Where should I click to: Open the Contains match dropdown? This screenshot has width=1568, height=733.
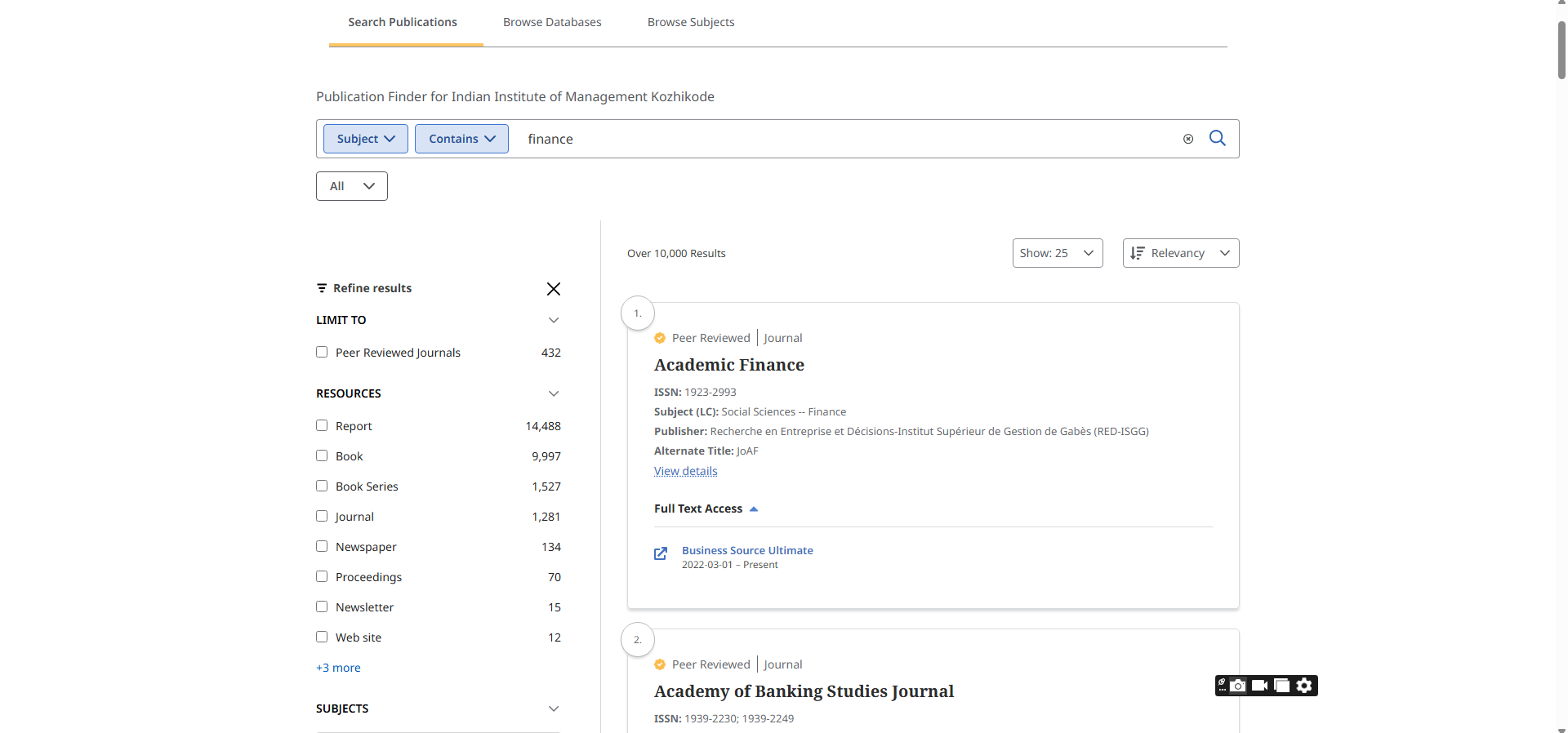point(461,139)
